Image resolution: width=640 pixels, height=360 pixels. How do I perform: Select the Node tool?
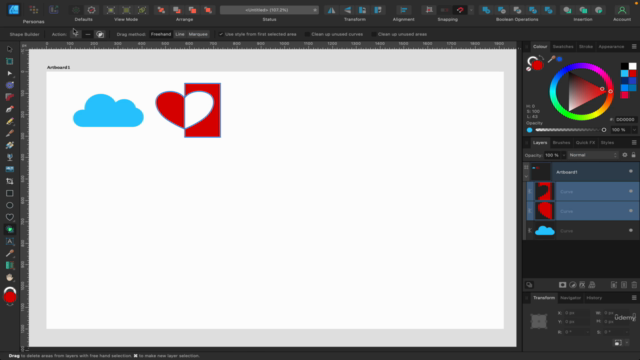tap(9, 73)
